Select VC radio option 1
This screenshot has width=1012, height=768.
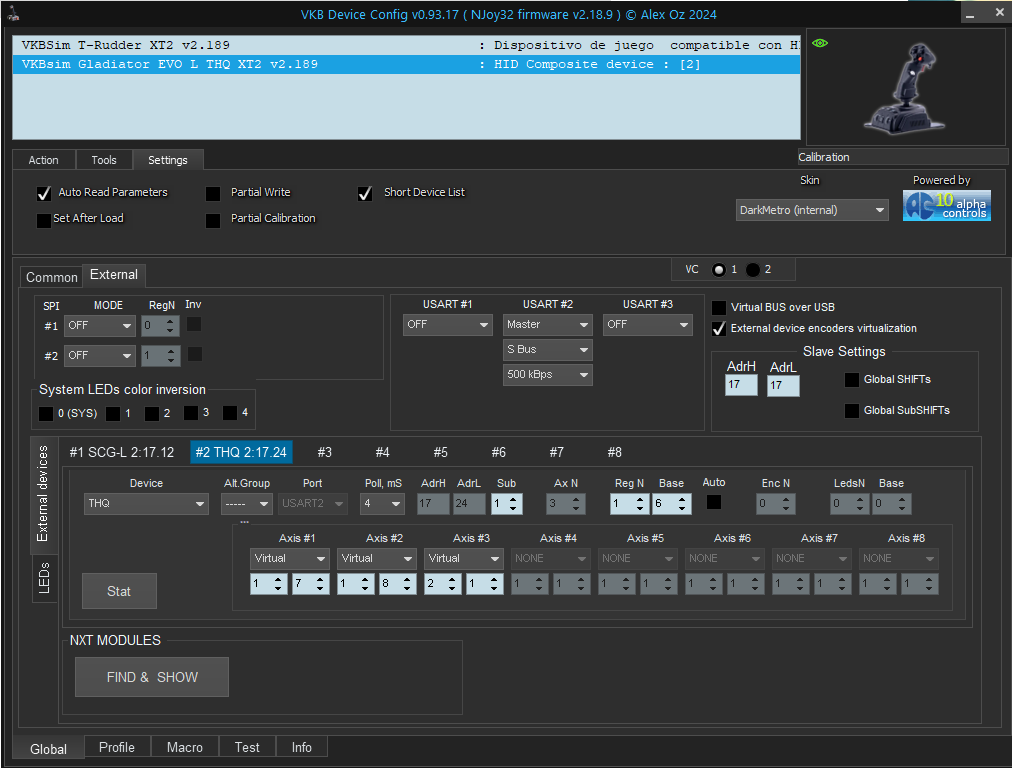718,270
